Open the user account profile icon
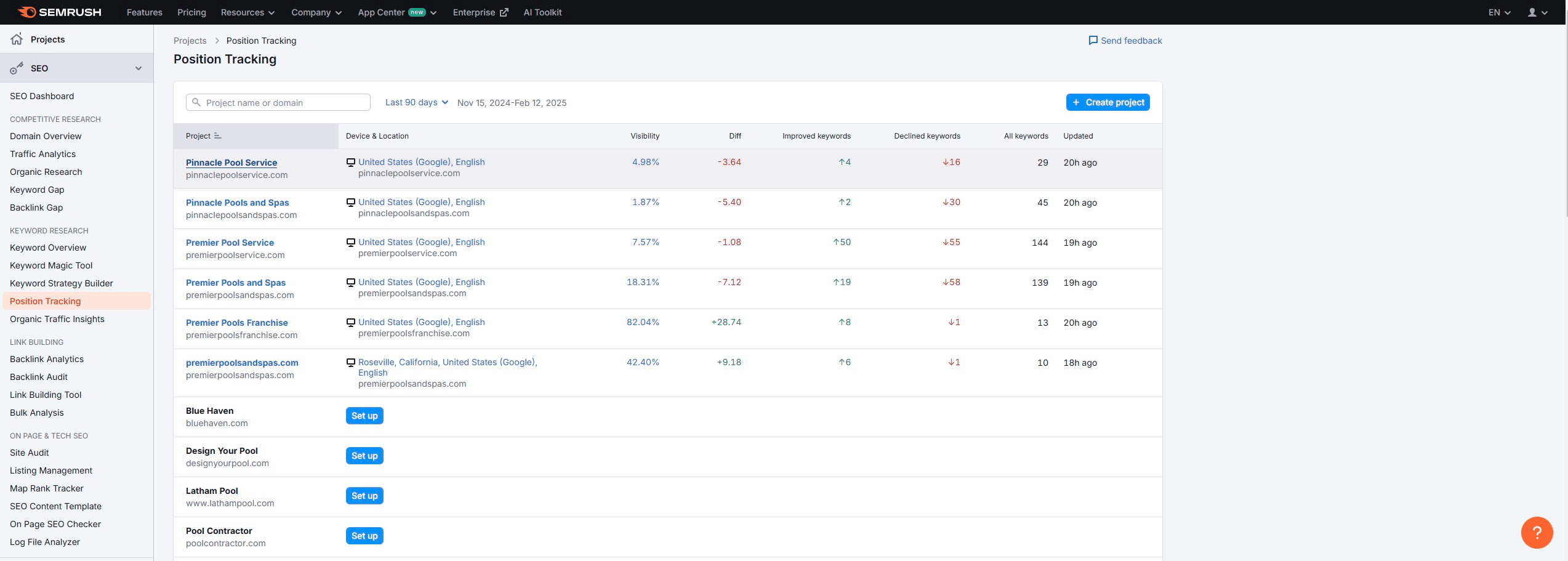Image resolution: width=1568 pixels, height=561 pixels. point(1532,12)
